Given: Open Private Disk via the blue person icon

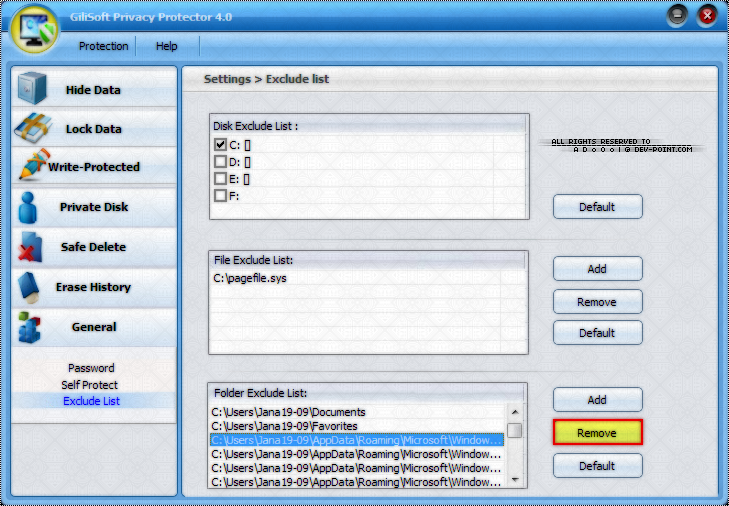Looking at the screenshot, I should pos(28,207).
